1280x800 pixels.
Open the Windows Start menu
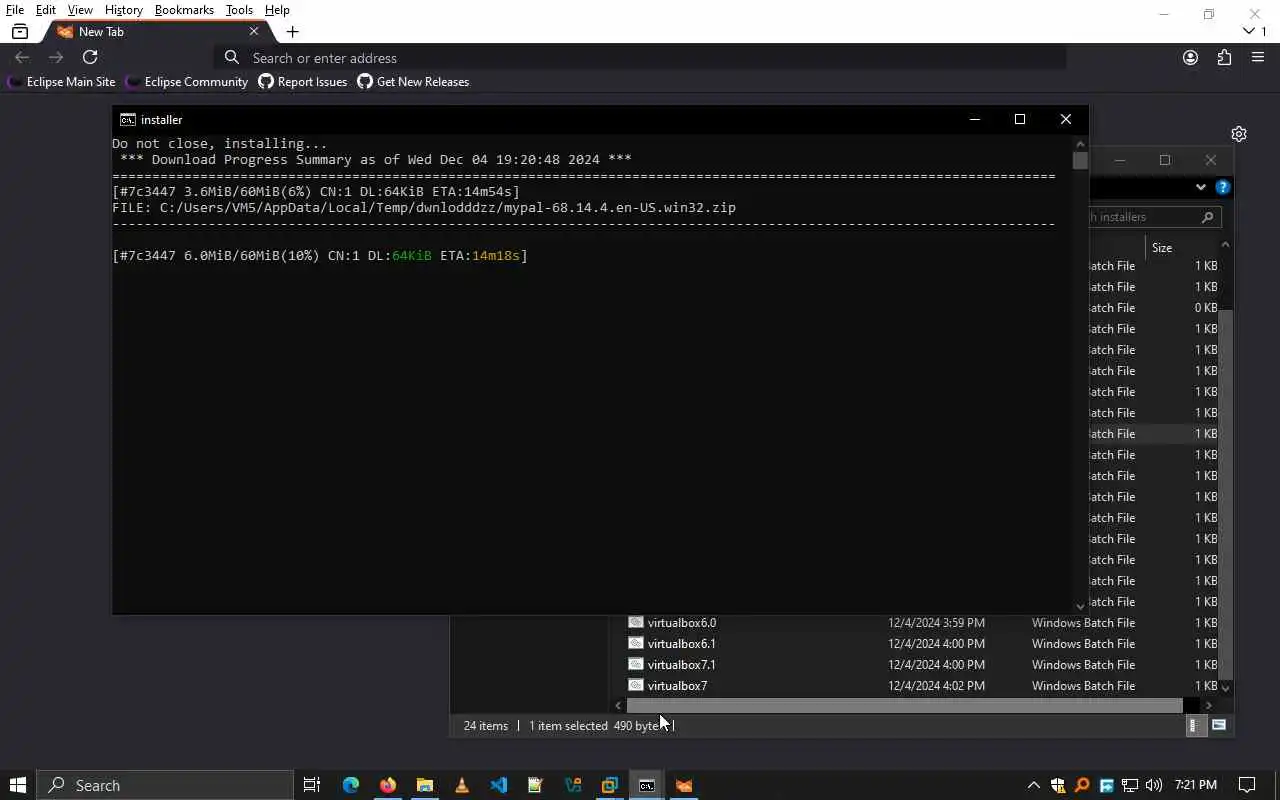(17, 785)
